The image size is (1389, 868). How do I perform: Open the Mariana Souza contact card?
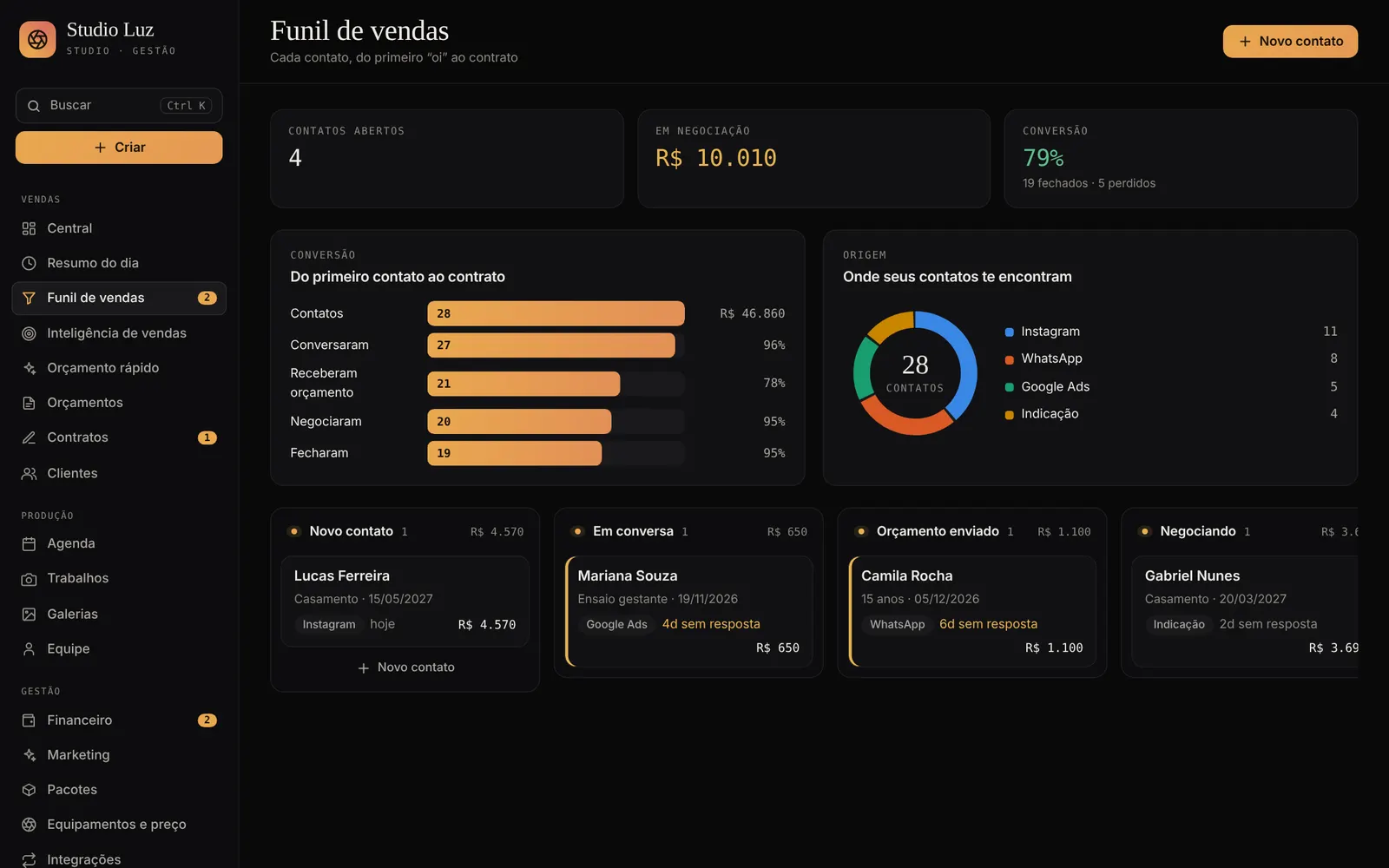tap(689, 612)
